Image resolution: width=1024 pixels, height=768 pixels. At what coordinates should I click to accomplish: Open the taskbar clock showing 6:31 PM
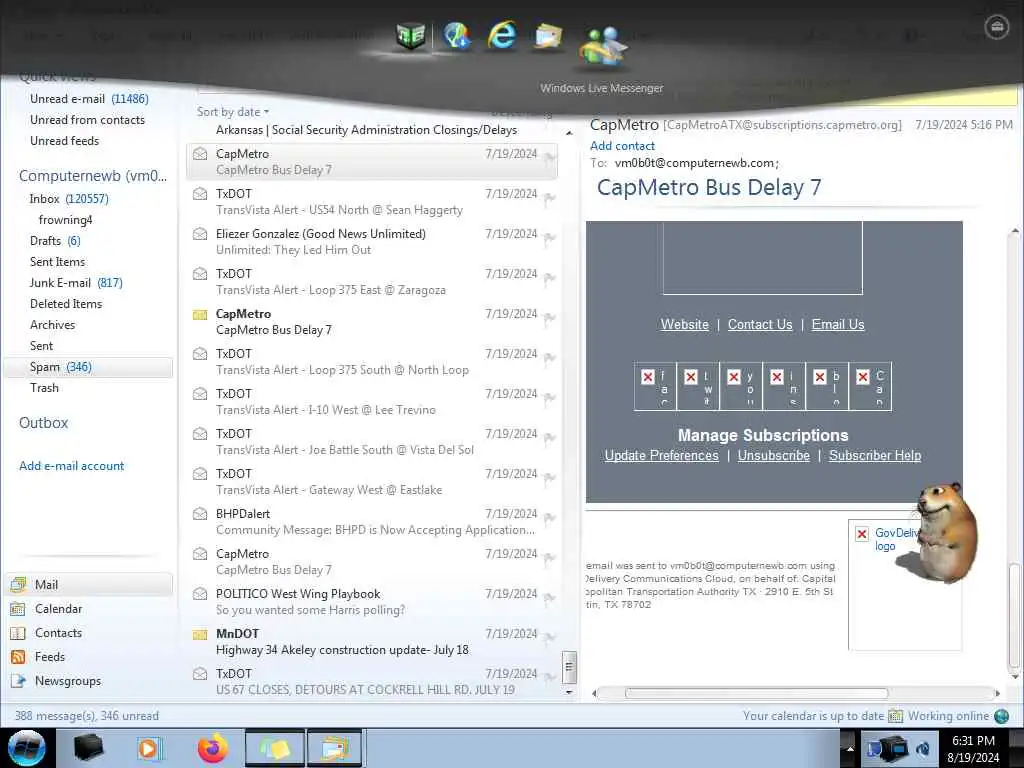point(973,749)
